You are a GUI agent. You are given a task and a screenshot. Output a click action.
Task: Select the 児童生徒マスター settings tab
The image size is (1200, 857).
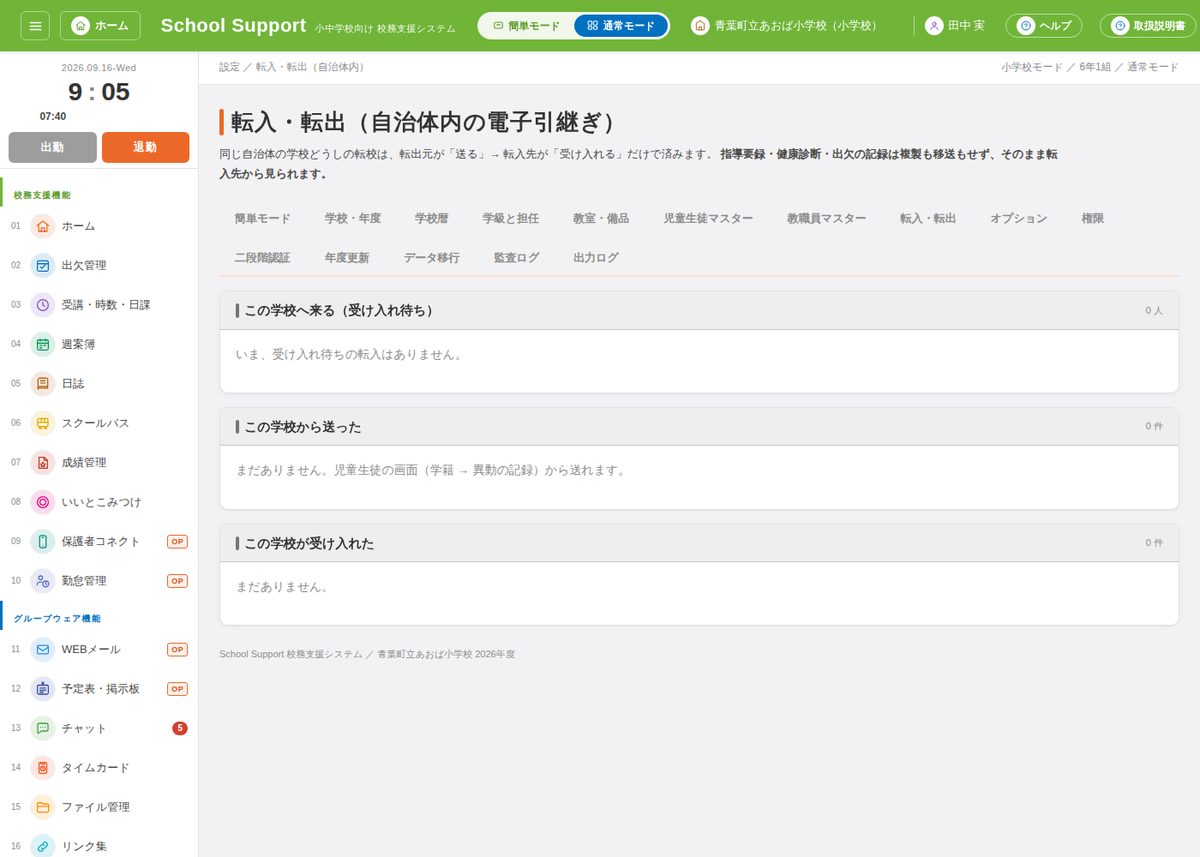pos(708,218)
